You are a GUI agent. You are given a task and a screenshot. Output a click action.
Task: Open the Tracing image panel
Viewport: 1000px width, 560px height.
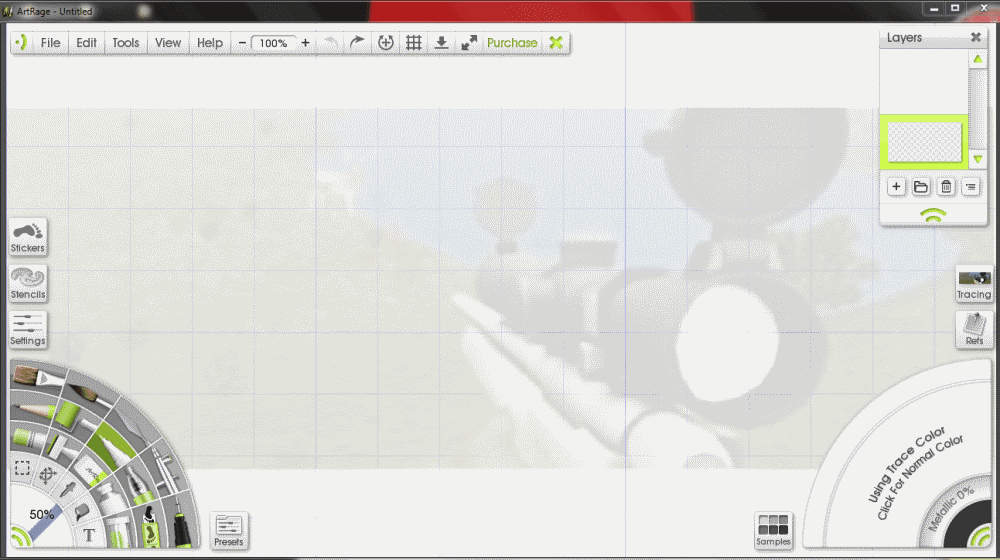coord(974,284)
